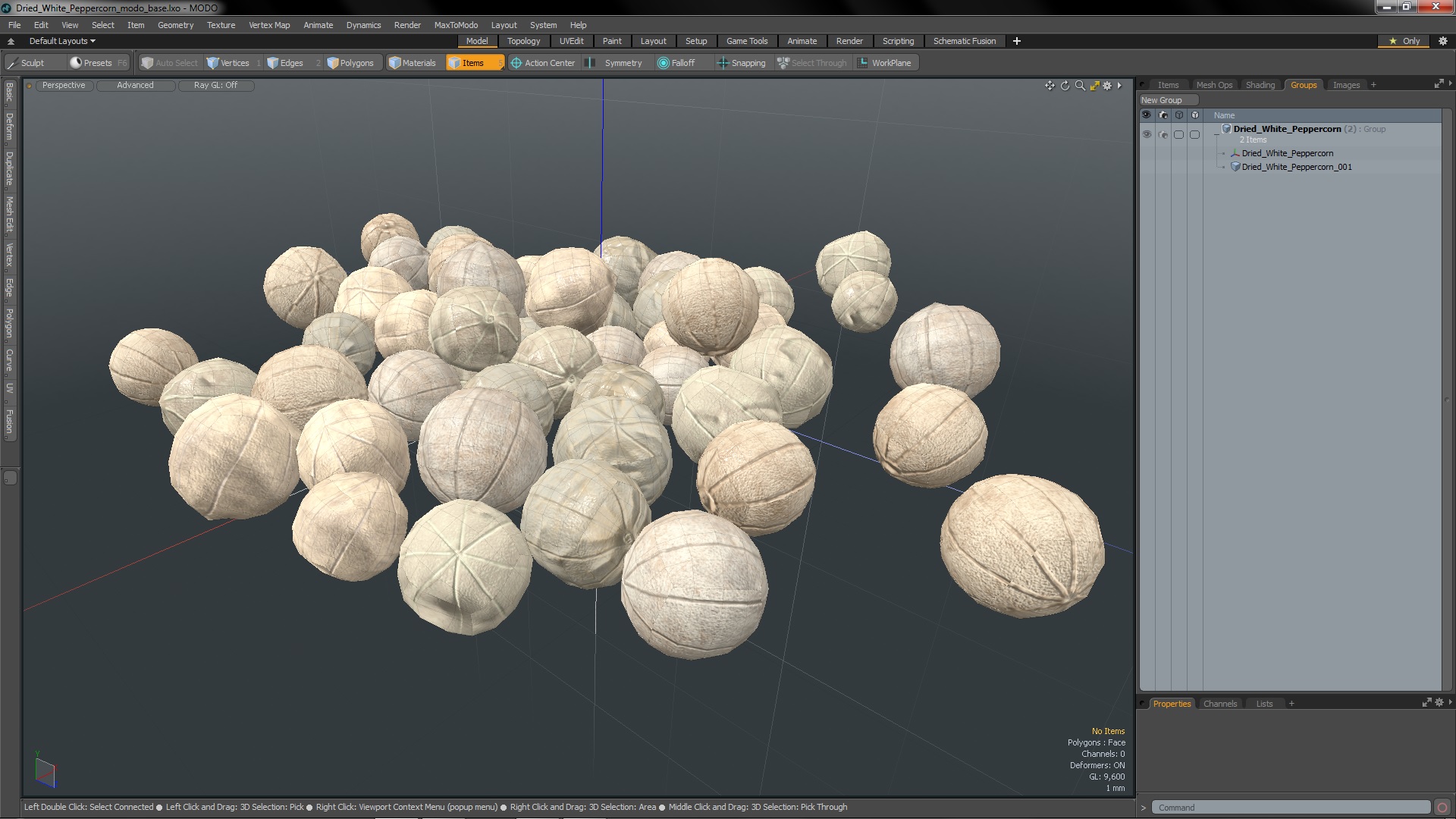Switch to the Scripting tab

899,41
